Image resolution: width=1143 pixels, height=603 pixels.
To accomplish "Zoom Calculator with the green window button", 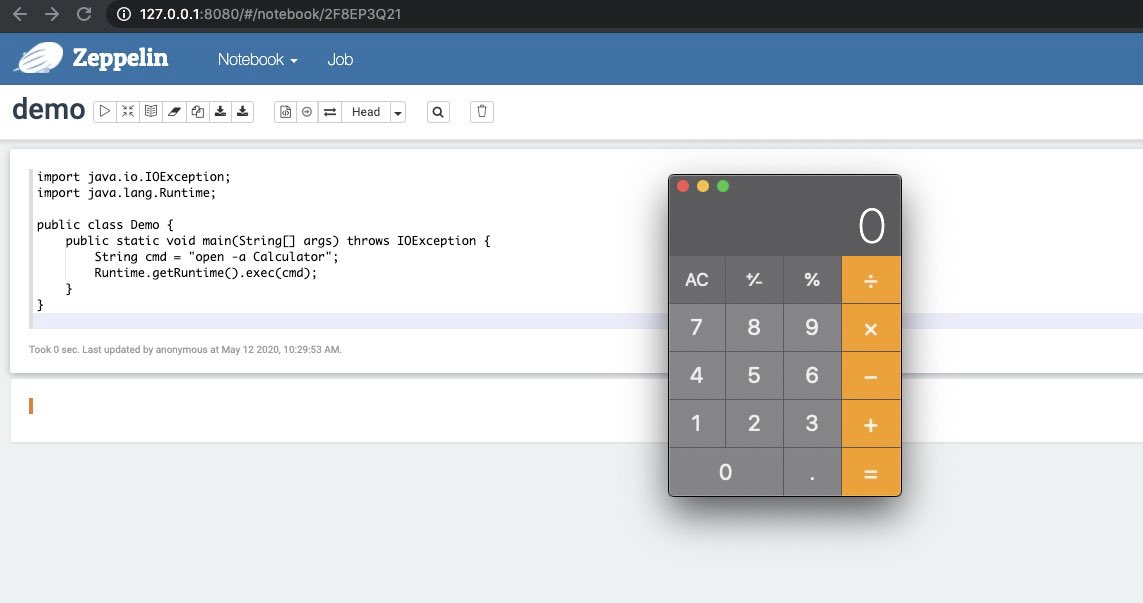I will tap(723, 186).
